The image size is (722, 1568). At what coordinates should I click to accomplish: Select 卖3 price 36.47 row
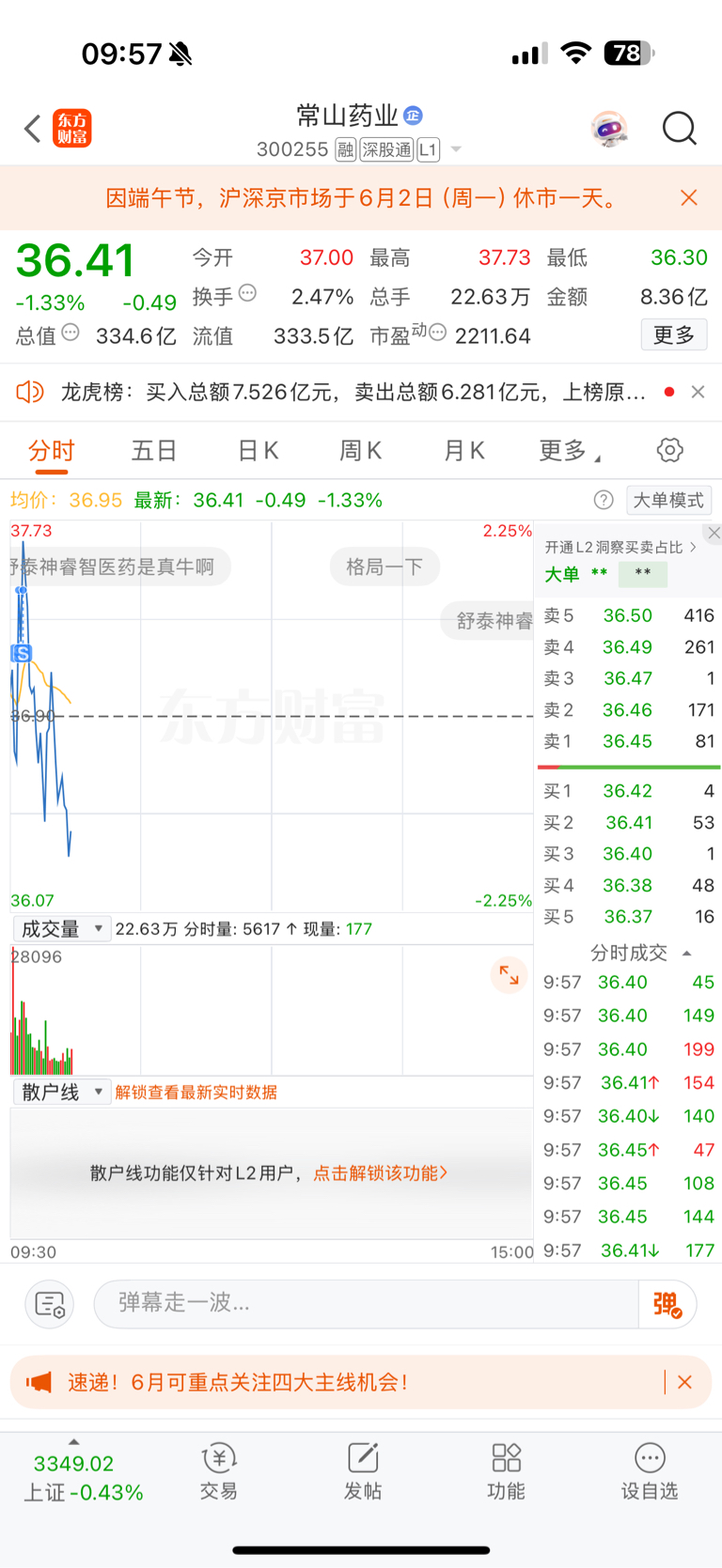[628, 678]
